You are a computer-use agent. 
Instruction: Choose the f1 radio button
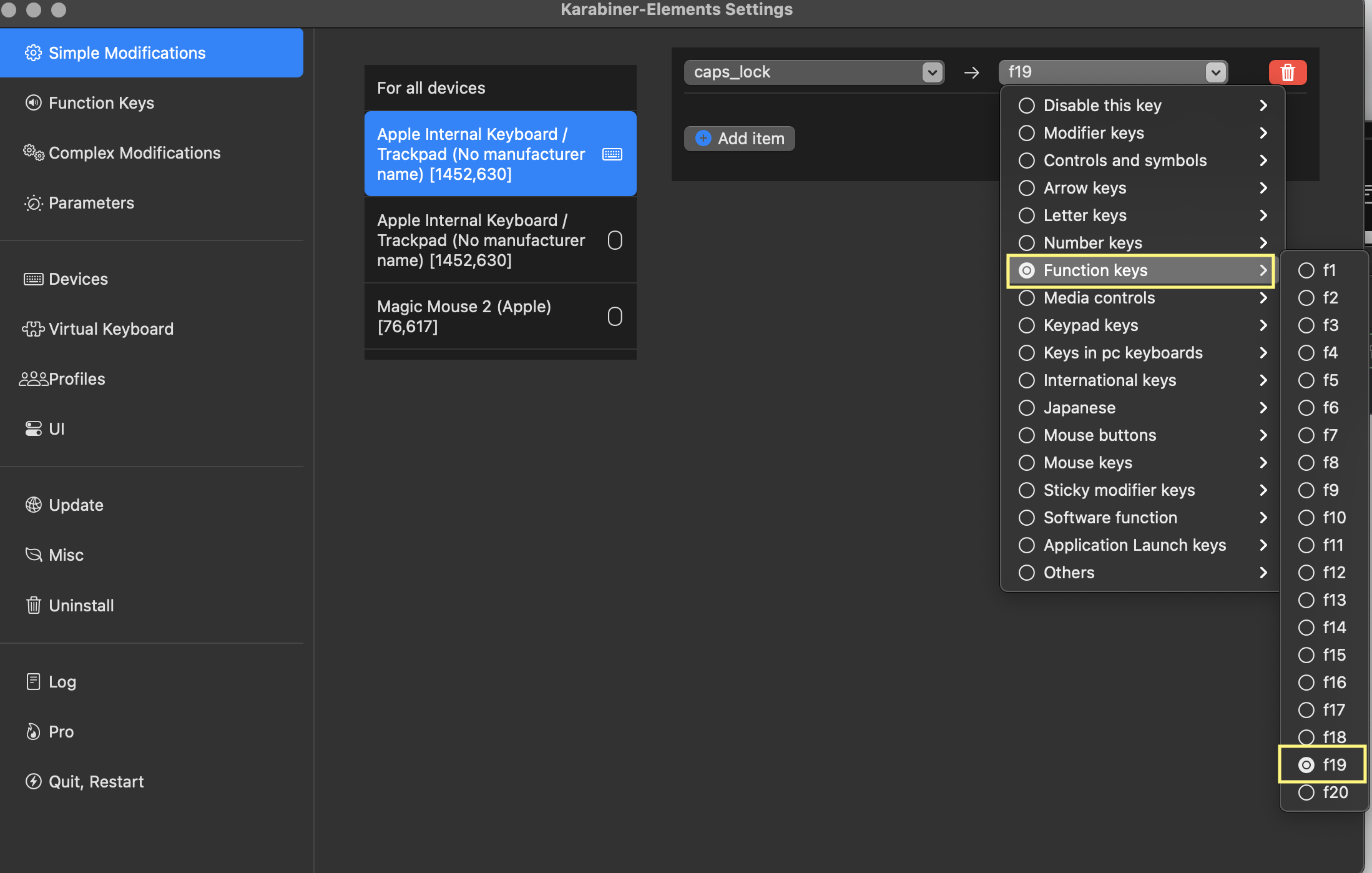[1306, 270]
